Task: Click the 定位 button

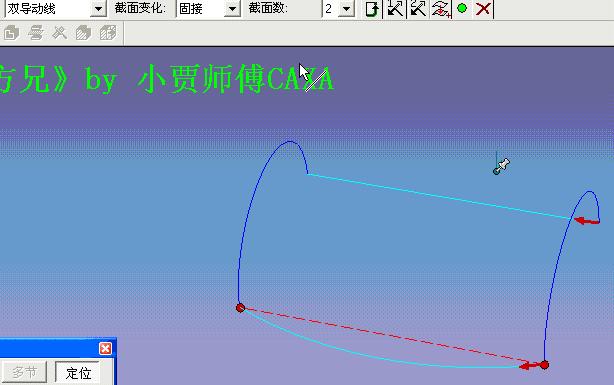Action: (x=78, y=372)
